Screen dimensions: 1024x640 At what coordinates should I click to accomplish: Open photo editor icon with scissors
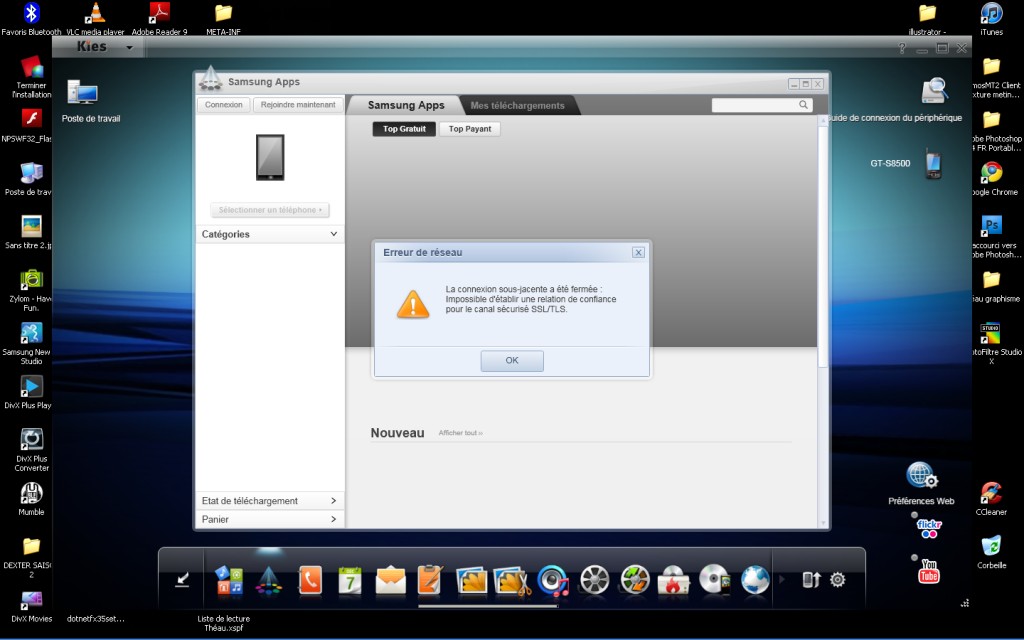coord(513,580)
